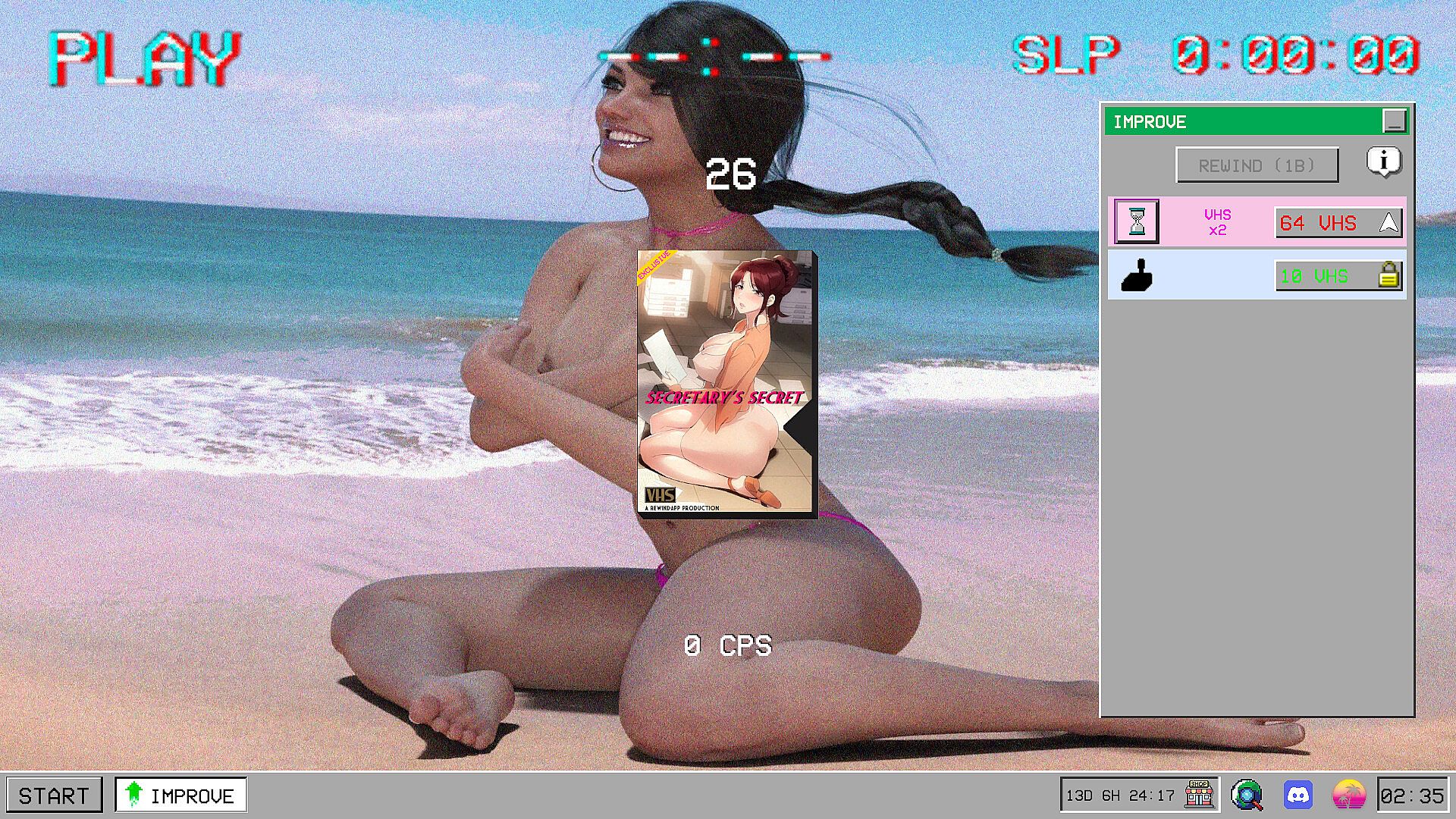This screenshot has height=819, width=1456.
Task: Click the Secretary's Secret VHS cover
Action: [726, 384]
